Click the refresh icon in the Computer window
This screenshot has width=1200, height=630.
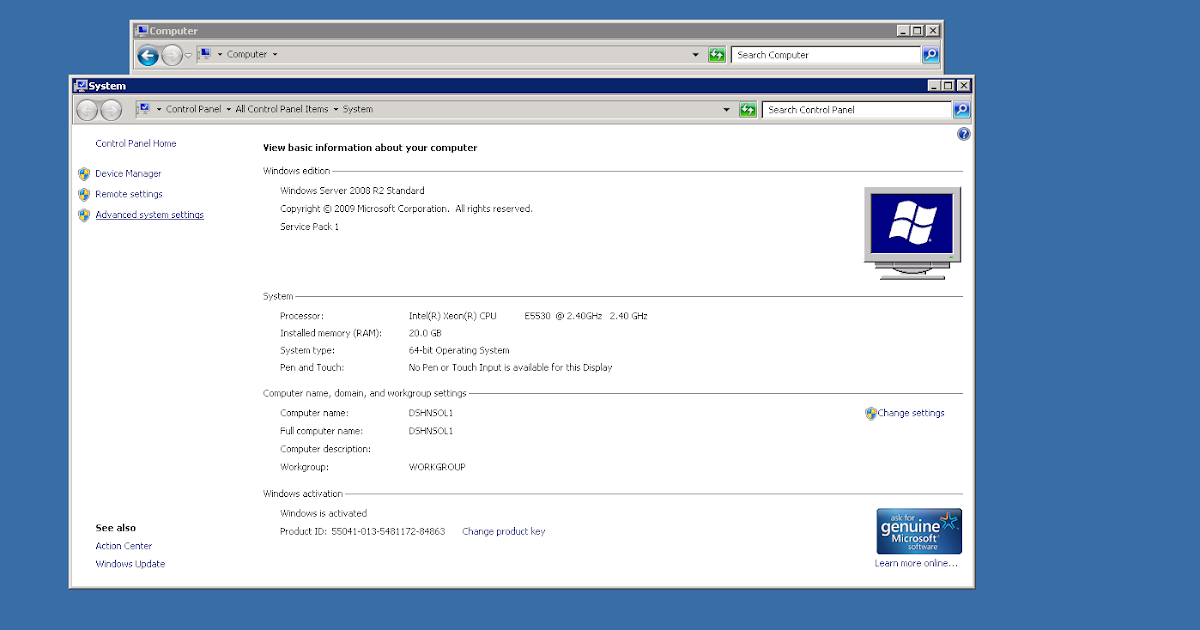(x=717, y=55)
